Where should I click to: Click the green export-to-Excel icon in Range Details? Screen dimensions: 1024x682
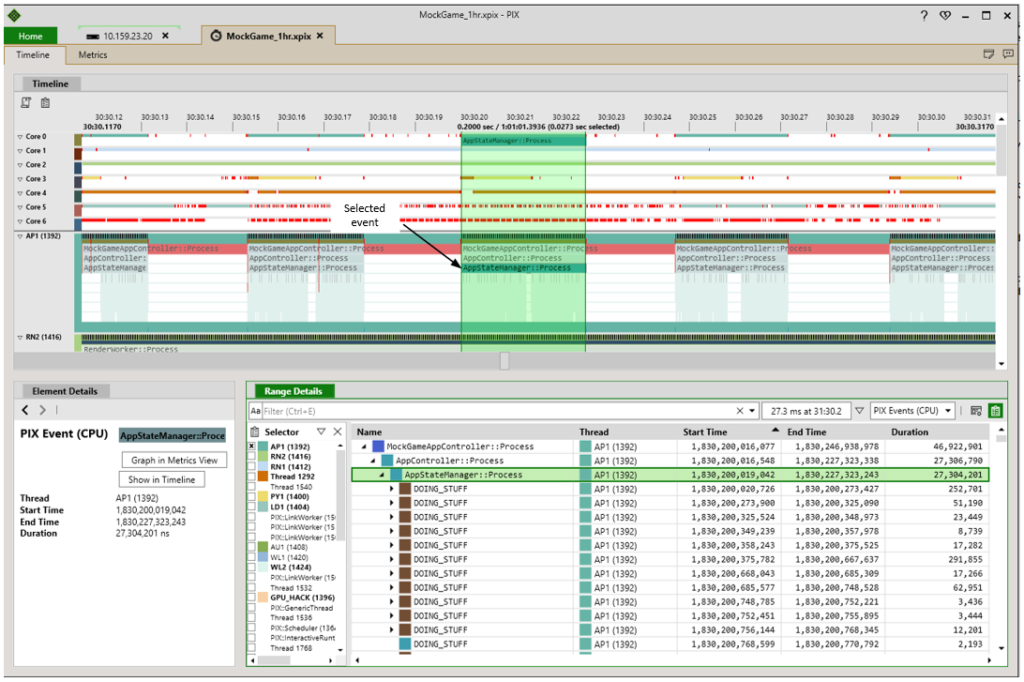click(998, 410)
